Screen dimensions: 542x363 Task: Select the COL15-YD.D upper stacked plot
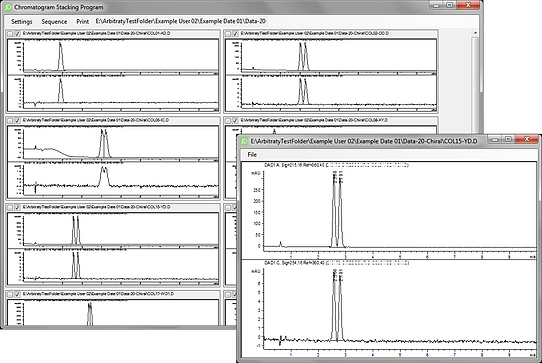tap(113, 230)
